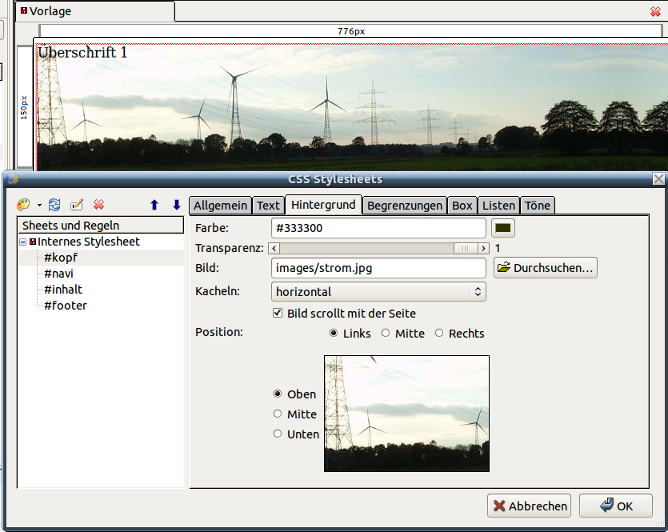668x532 pixels.
Task: Move rule up with blue arrow
Action: (x=154, y=205)
